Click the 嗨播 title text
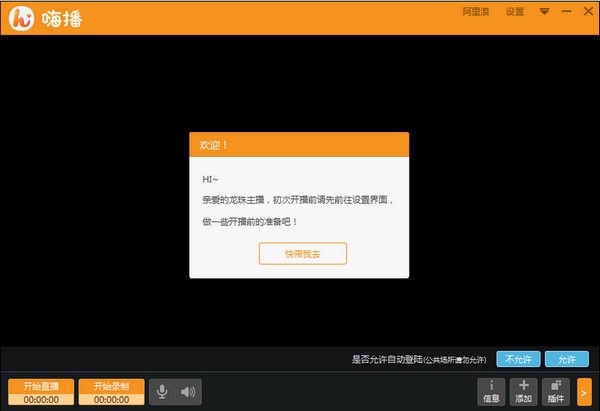Screen dimensions: 600x411 (x=62, y=19)
